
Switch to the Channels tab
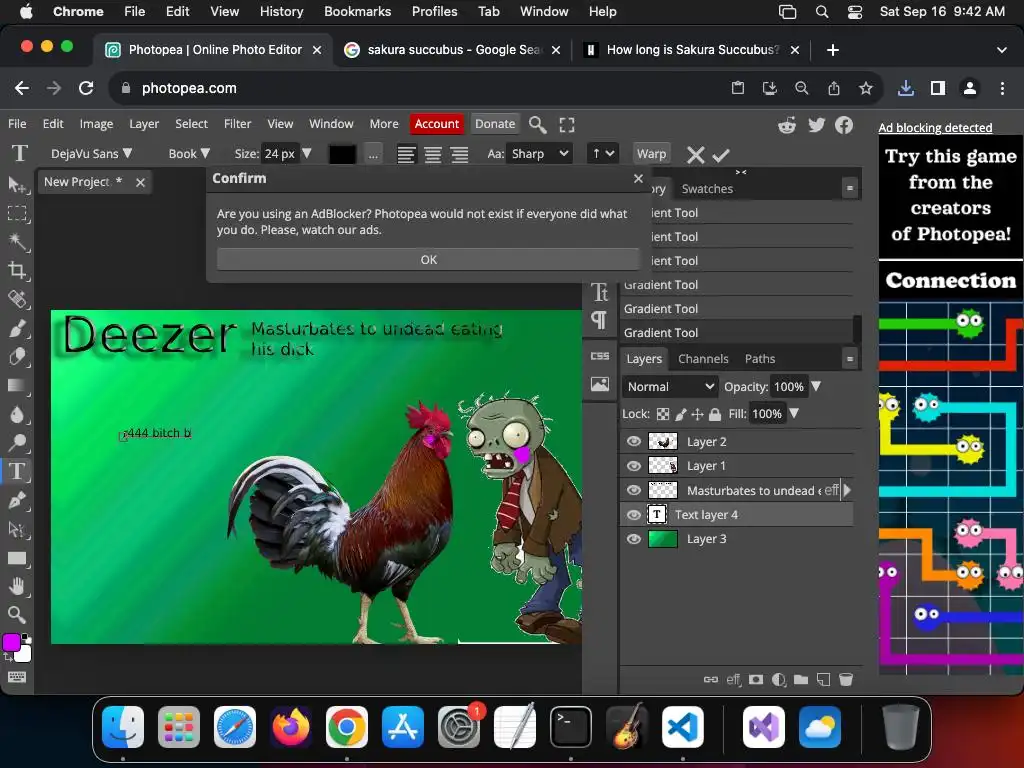[703, 359]
